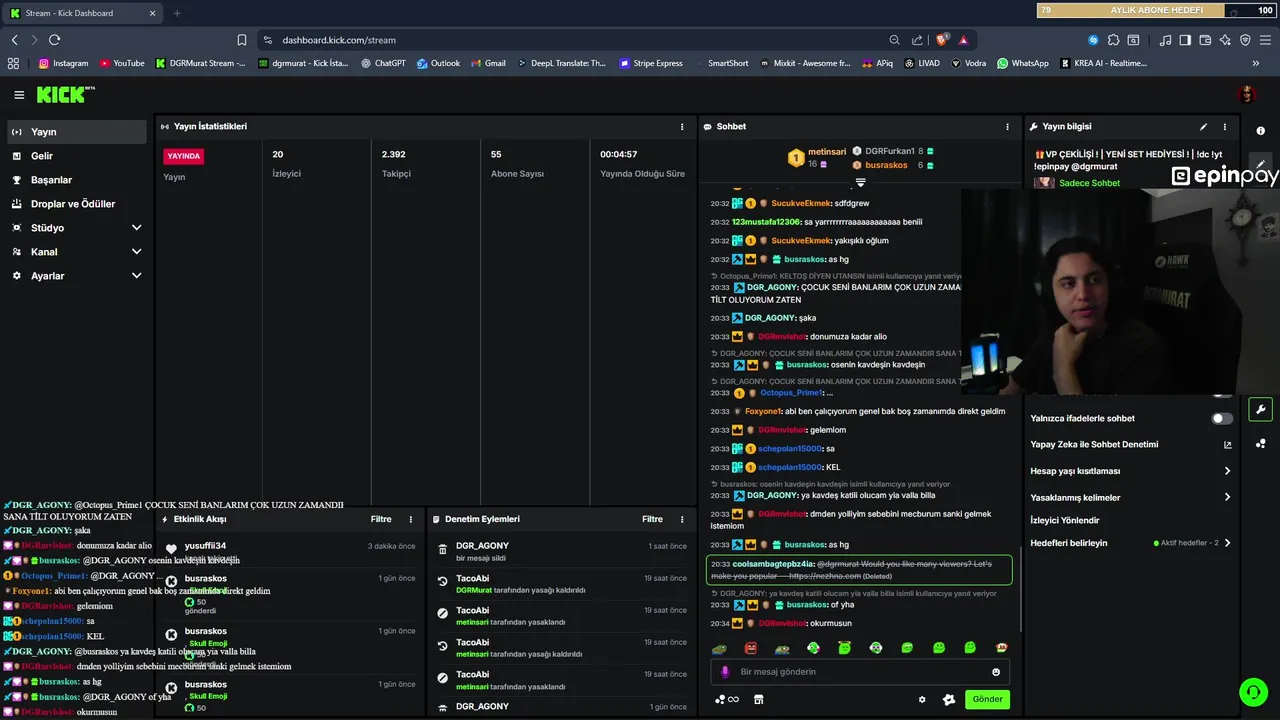The image size is (1280, 720).
Task: Open the green support chat bubble
Action: point(1253,692)
